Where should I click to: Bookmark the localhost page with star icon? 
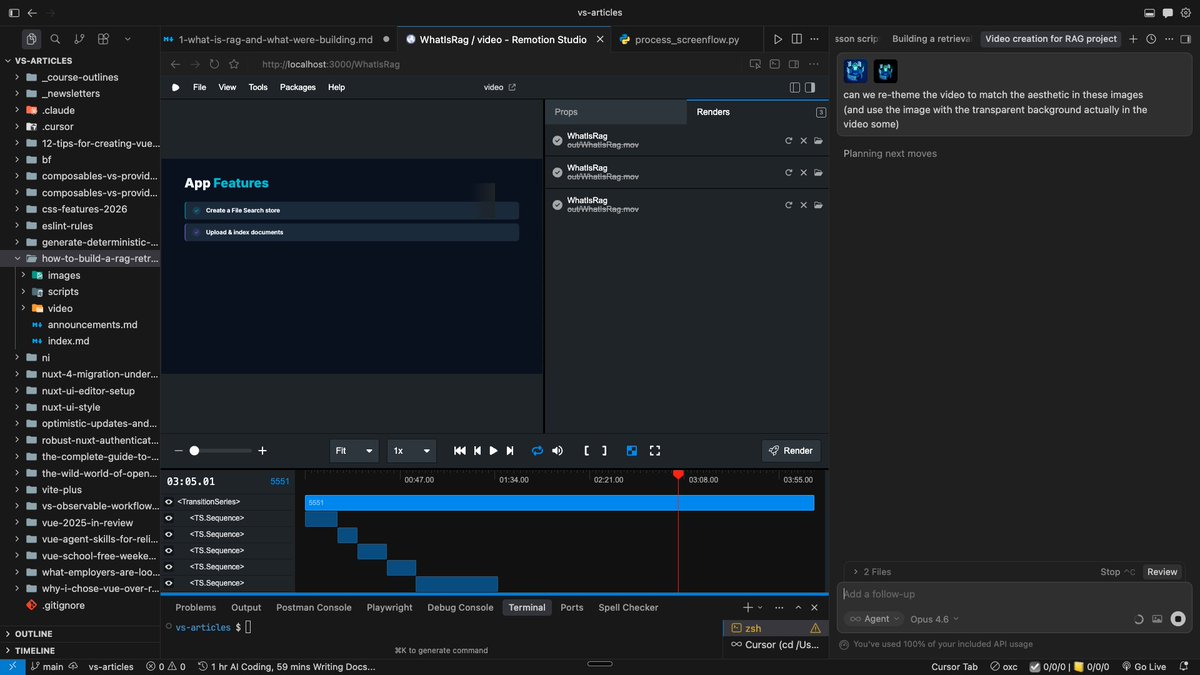234,64
